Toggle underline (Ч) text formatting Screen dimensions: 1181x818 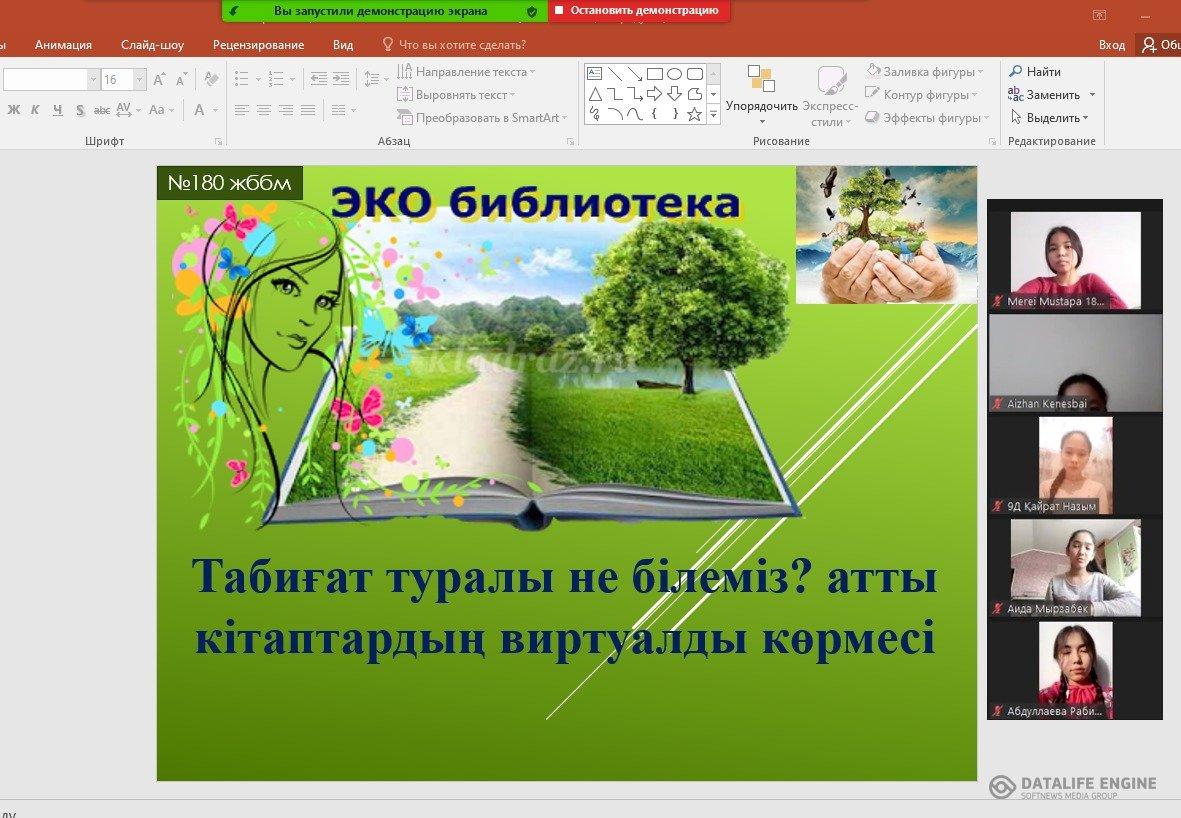[58, 110]
